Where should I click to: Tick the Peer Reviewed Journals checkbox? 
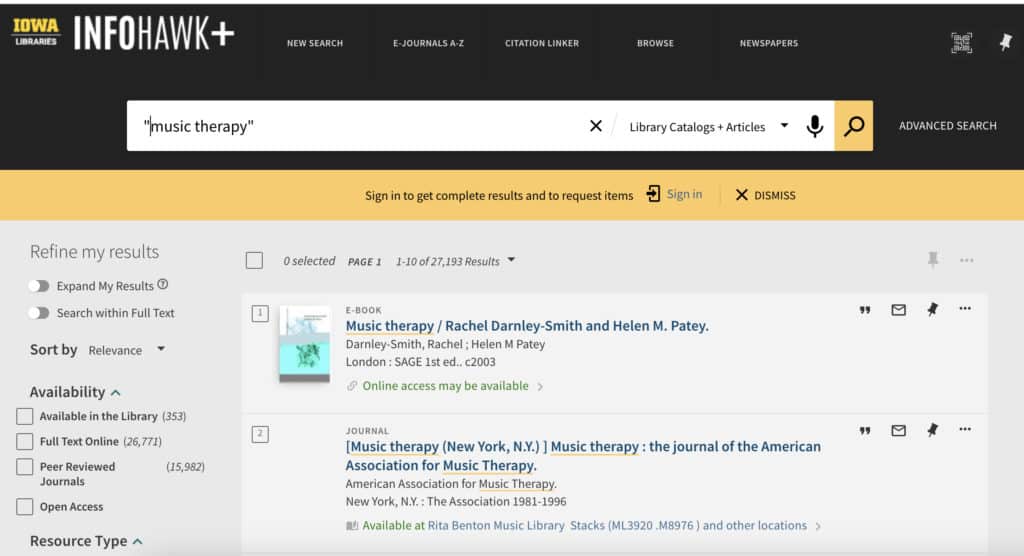(25, 467)
